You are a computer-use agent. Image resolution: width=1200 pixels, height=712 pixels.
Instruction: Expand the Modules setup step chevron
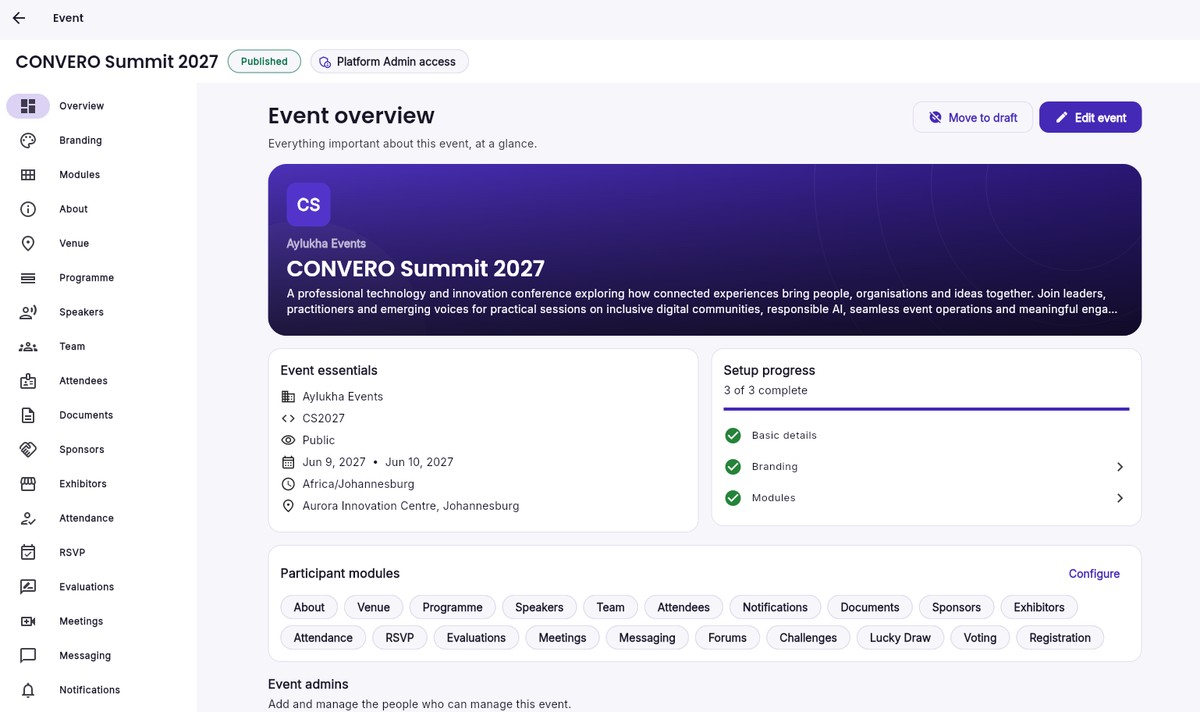pyautogui.click(x=1120, y=498)
